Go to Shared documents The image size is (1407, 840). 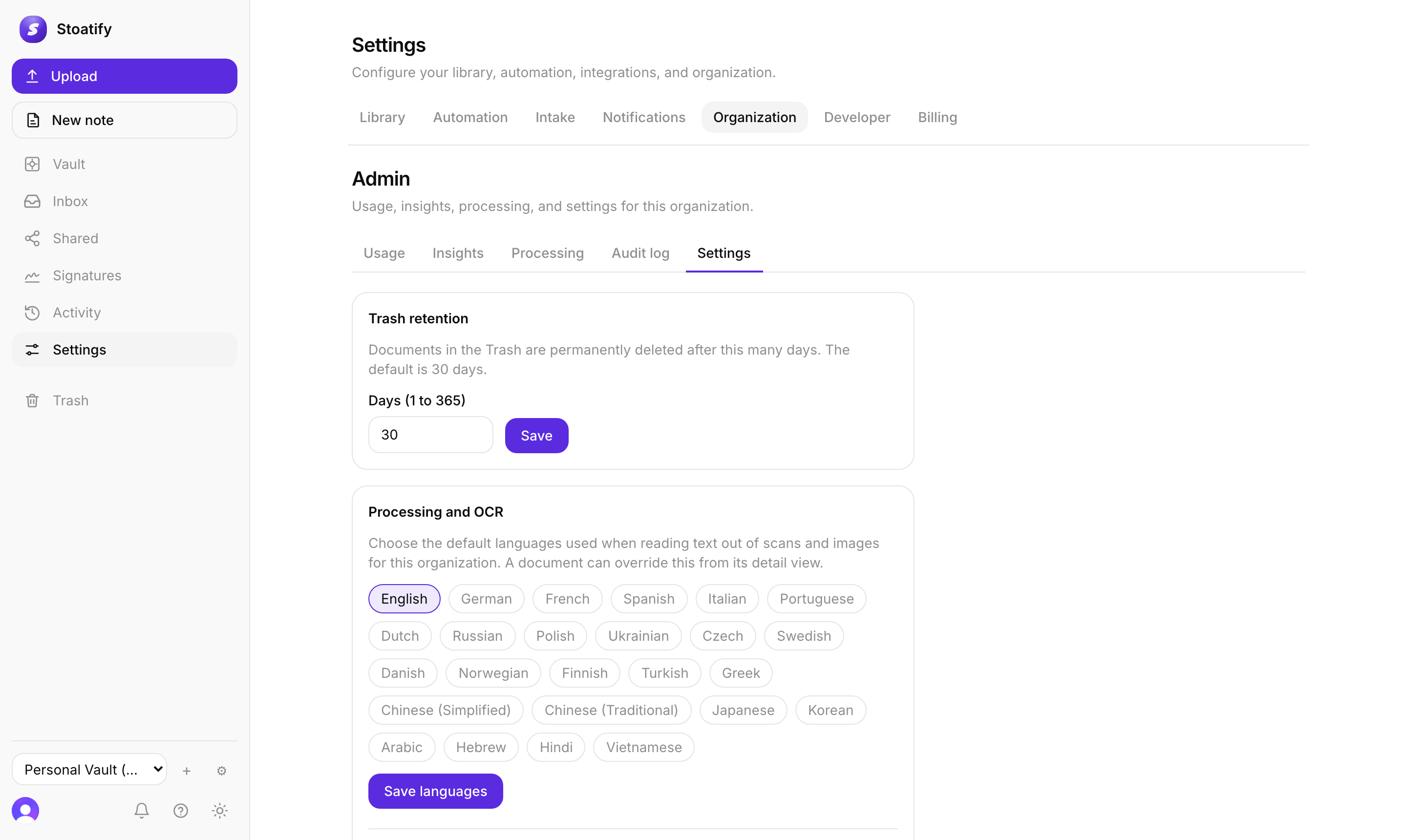(124, 238)
